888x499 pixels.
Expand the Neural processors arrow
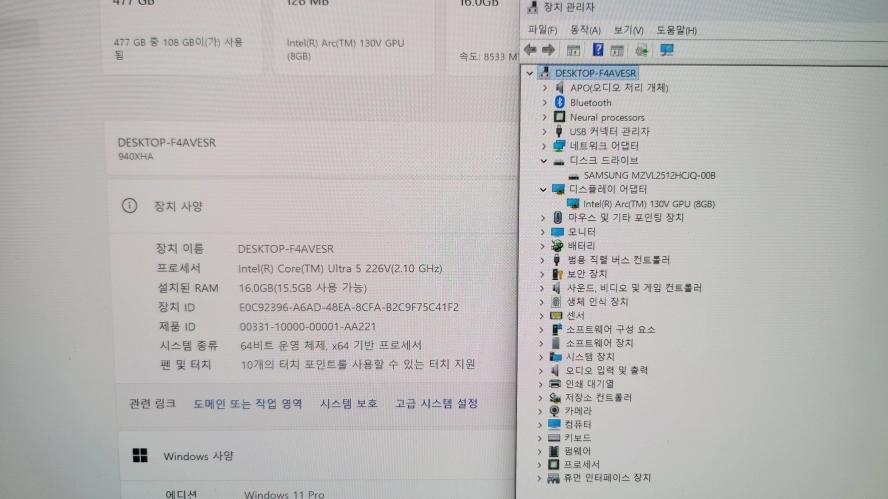coord(545,117)
